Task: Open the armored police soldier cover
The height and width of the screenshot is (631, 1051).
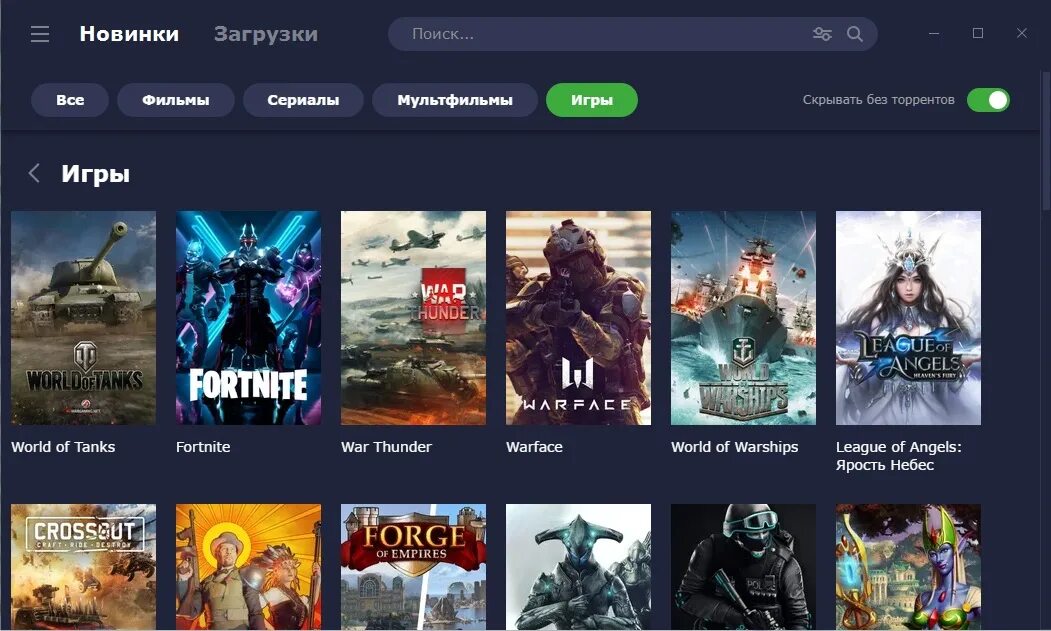Action: (743, 567)
